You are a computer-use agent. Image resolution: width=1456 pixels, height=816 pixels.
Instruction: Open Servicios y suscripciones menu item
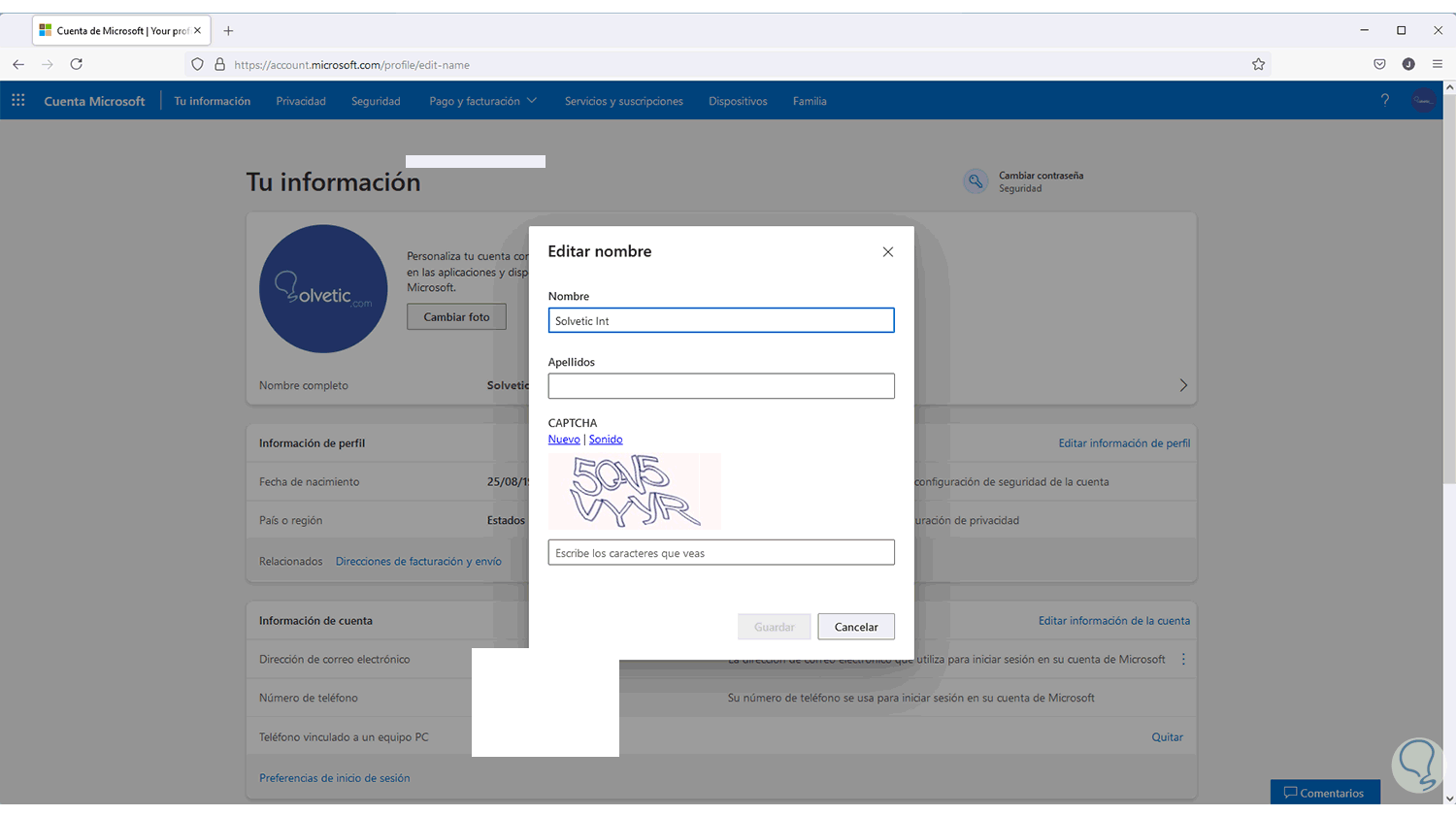[x=624, y=101]
